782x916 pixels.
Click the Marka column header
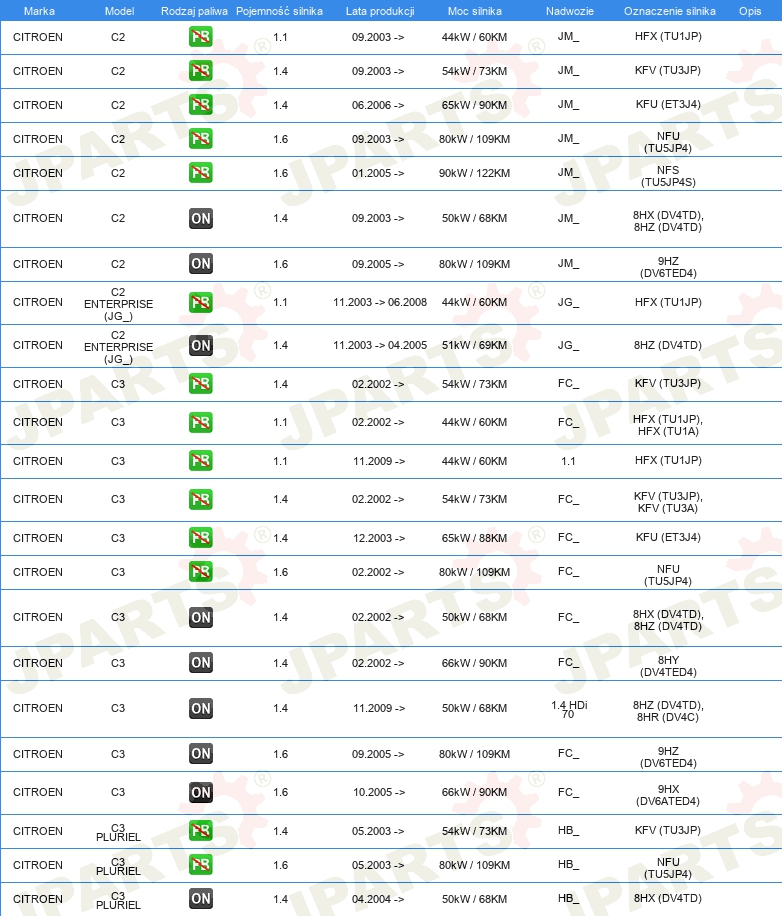coord(39,11)
